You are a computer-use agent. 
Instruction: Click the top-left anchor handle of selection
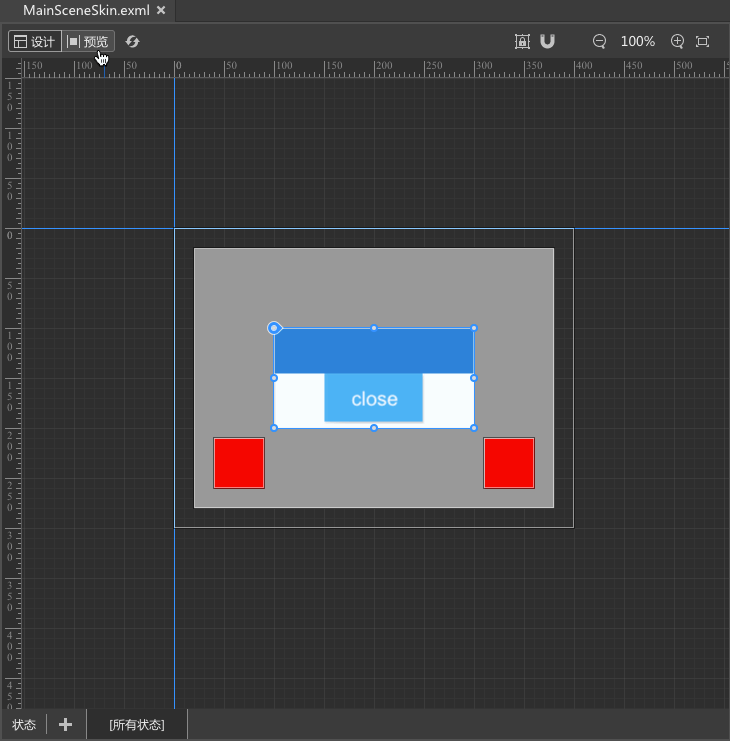pos(274,328)
